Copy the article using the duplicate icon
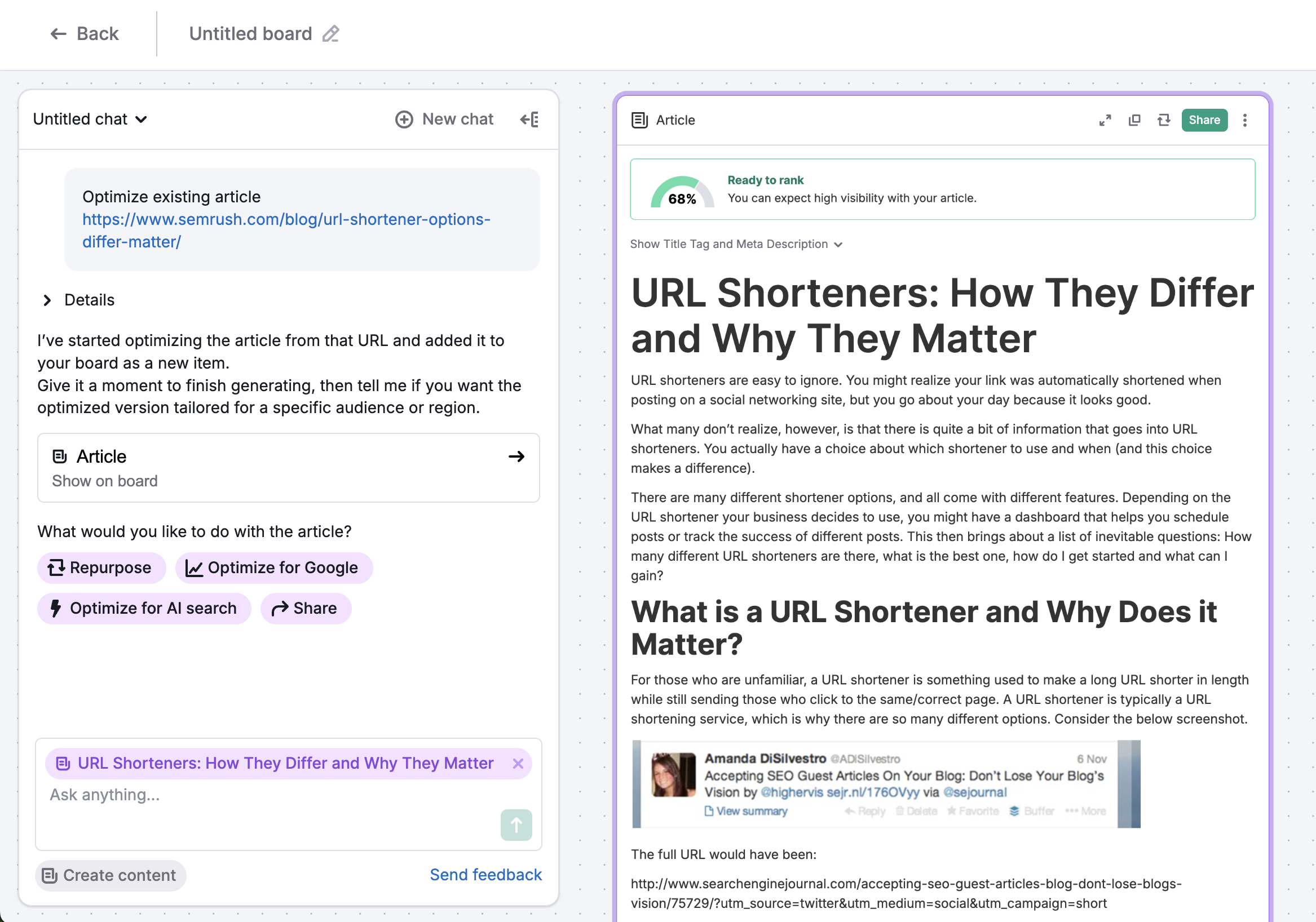 [1134, 121]
